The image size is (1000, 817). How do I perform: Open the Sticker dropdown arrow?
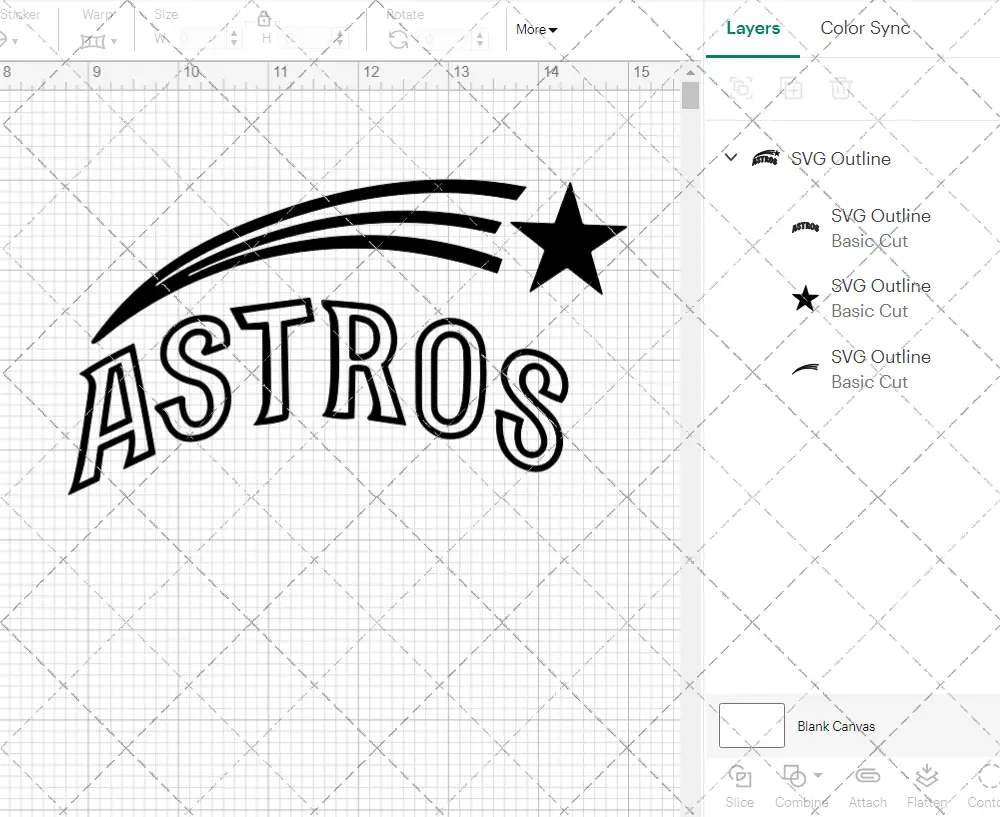tap(15, 41)
